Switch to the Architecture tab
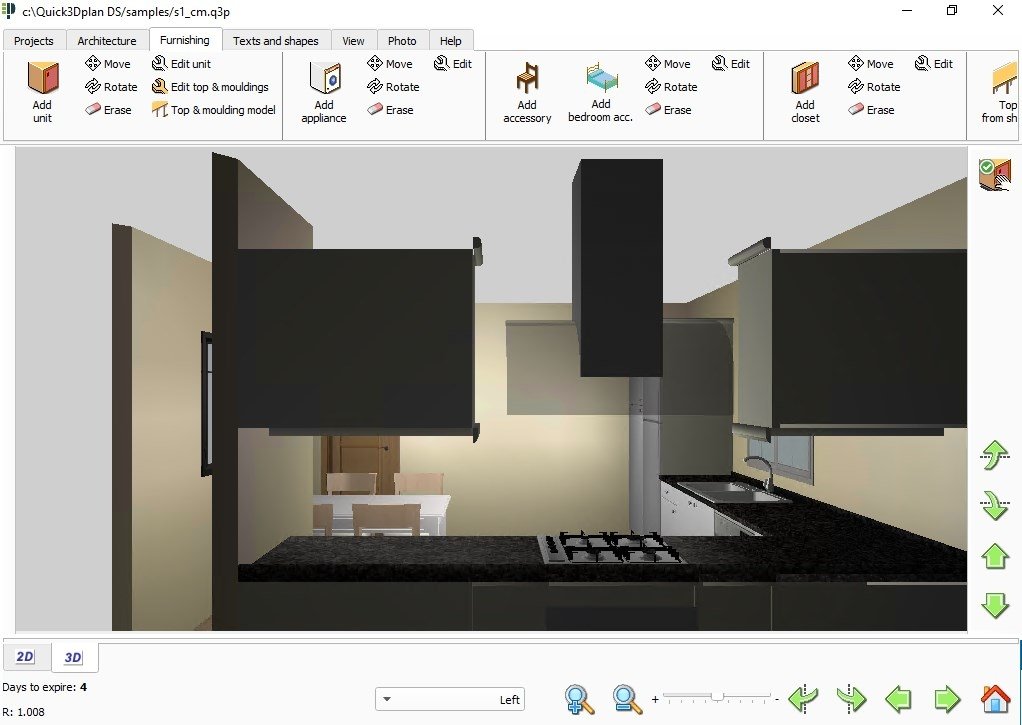Image resolution: width=1022 pixels, height=725 pixels. [x=107, y=40]
